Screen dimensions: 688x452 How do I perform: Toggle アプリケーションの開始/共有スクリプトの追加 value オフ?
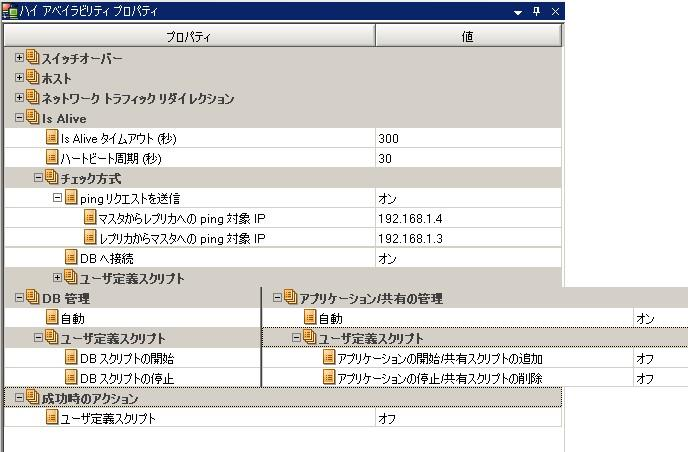pos(661,358)
